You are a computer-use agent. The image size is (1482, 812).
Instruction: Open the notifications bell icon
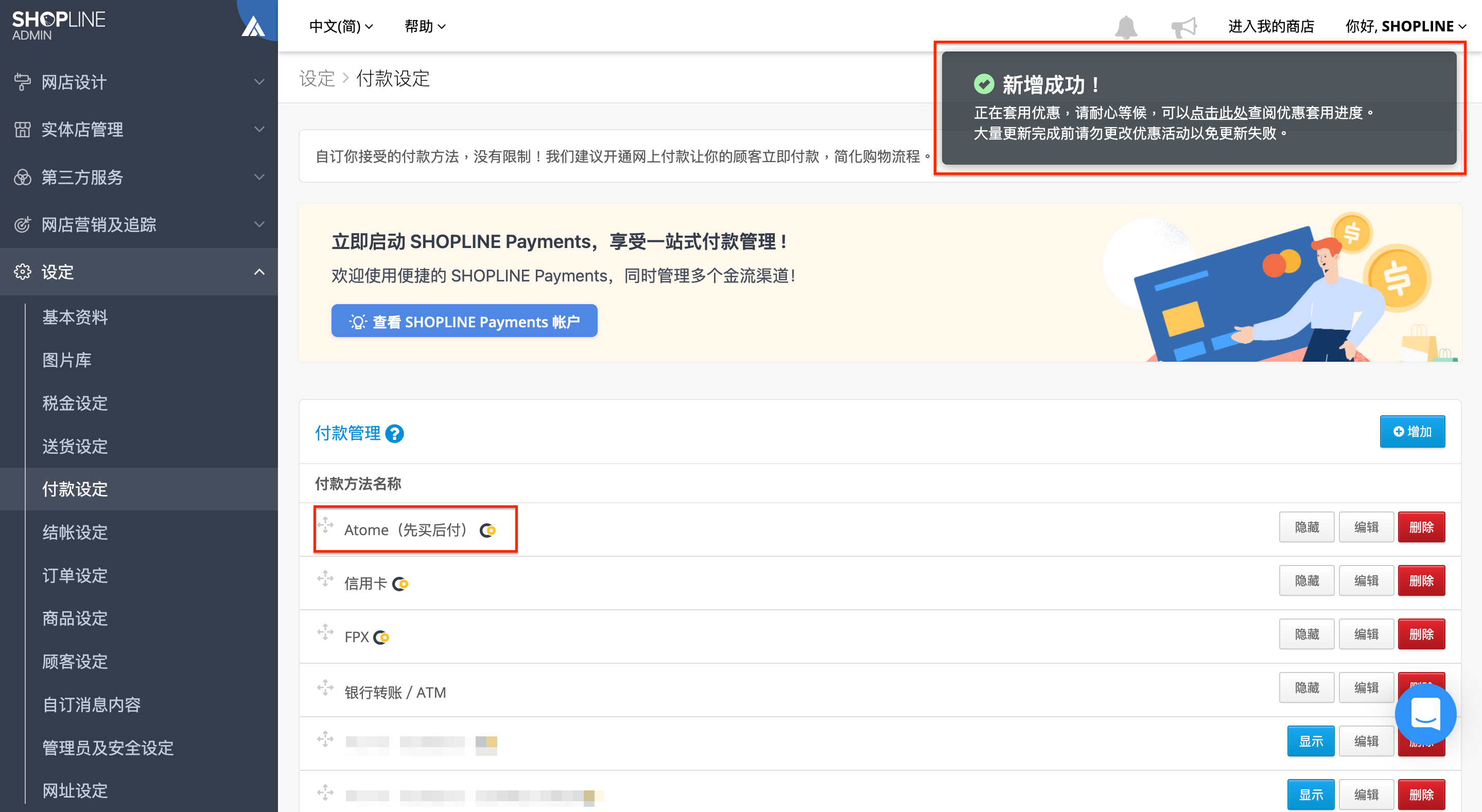point(1126,27)
